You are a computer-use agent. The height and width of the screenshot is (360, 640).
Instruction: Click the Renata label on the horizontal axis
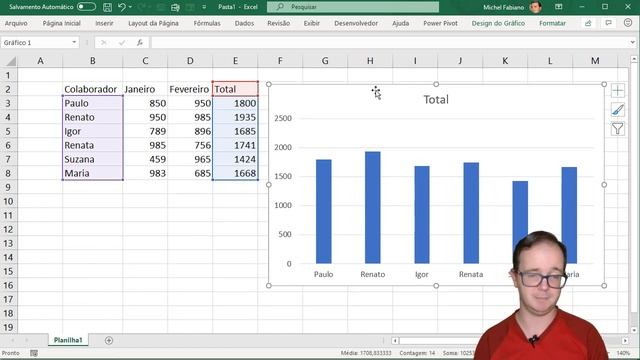pyautogui.click(x=471, y=274)
